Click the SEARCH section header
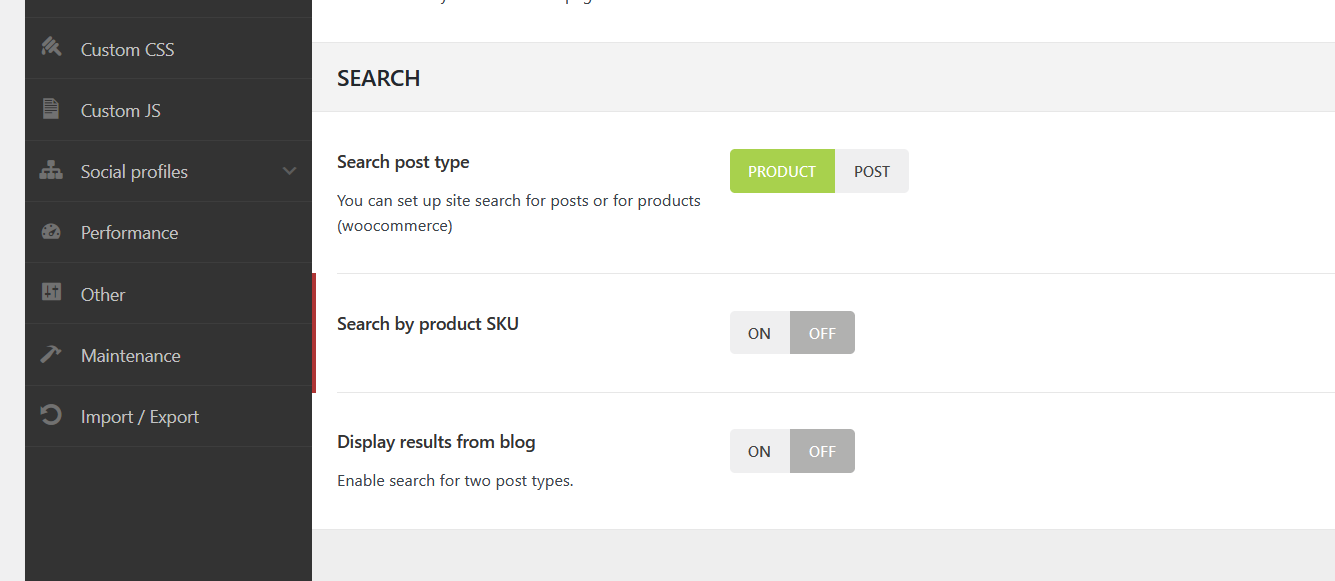Image resolution: width=1335 pixels, height=581 pixels. tap(378, 78)
